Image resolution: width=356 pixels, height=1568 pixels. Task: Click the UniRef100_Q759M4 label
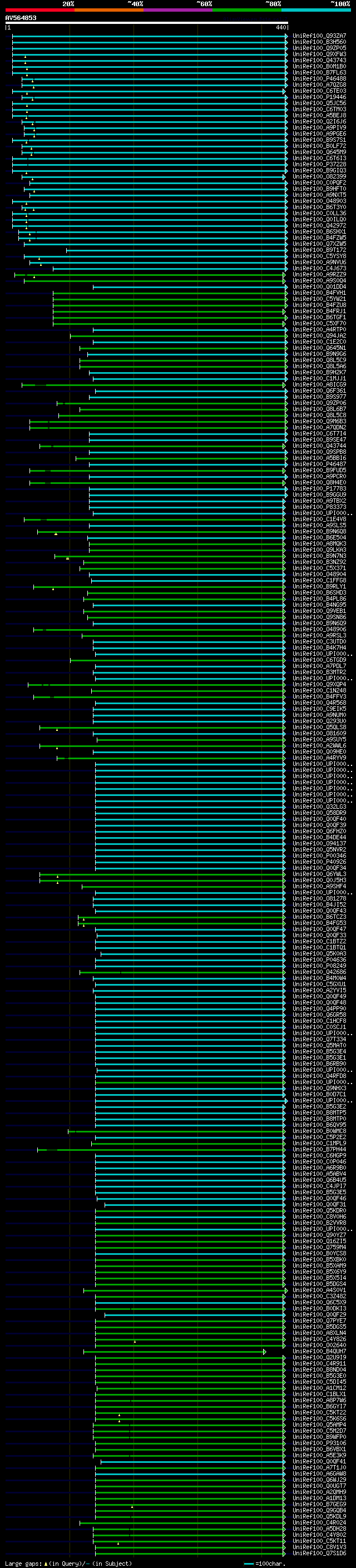pos(319,1247)
